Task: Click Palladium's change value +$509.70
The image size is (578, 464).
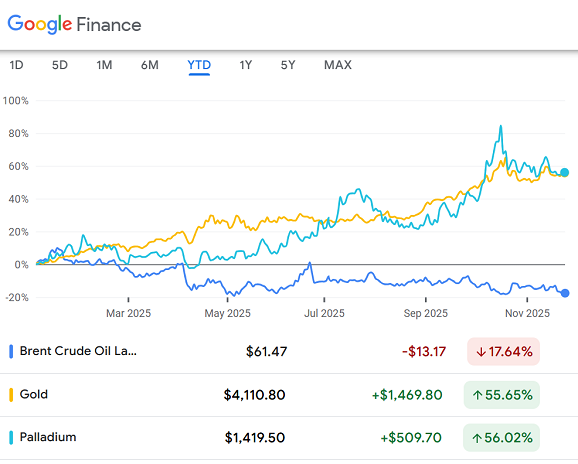Action: 411,438
